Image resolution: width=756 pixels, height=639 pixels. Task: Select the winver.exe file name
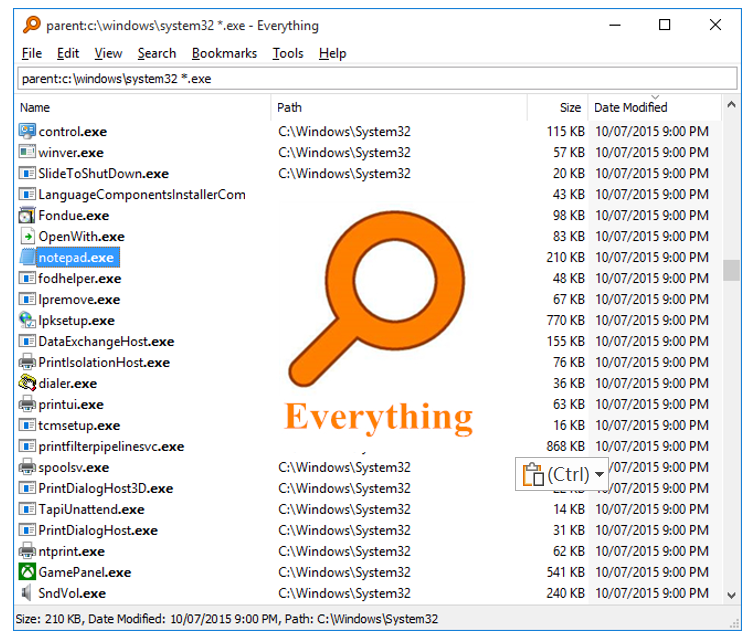point(71,153)
